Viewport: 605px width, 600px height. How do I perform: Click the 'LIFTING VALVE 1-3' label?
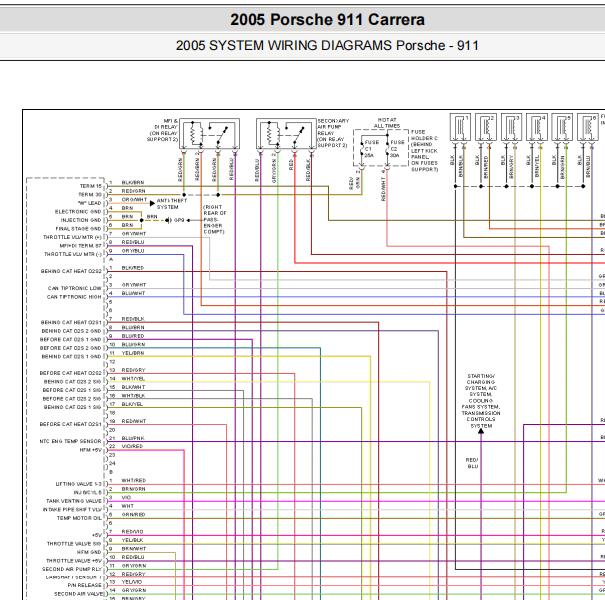[x=79, y=483]
